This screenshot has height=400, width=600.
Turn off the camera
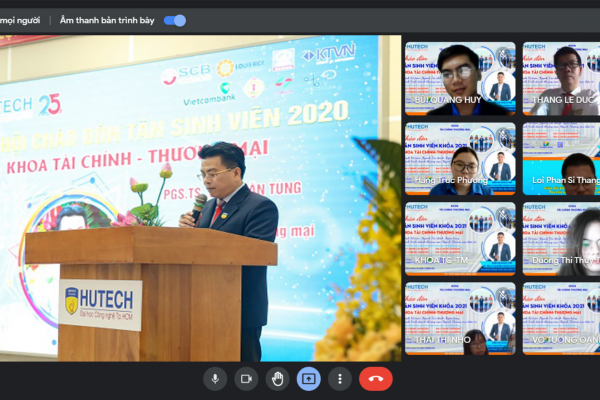[x=246, y=379]
